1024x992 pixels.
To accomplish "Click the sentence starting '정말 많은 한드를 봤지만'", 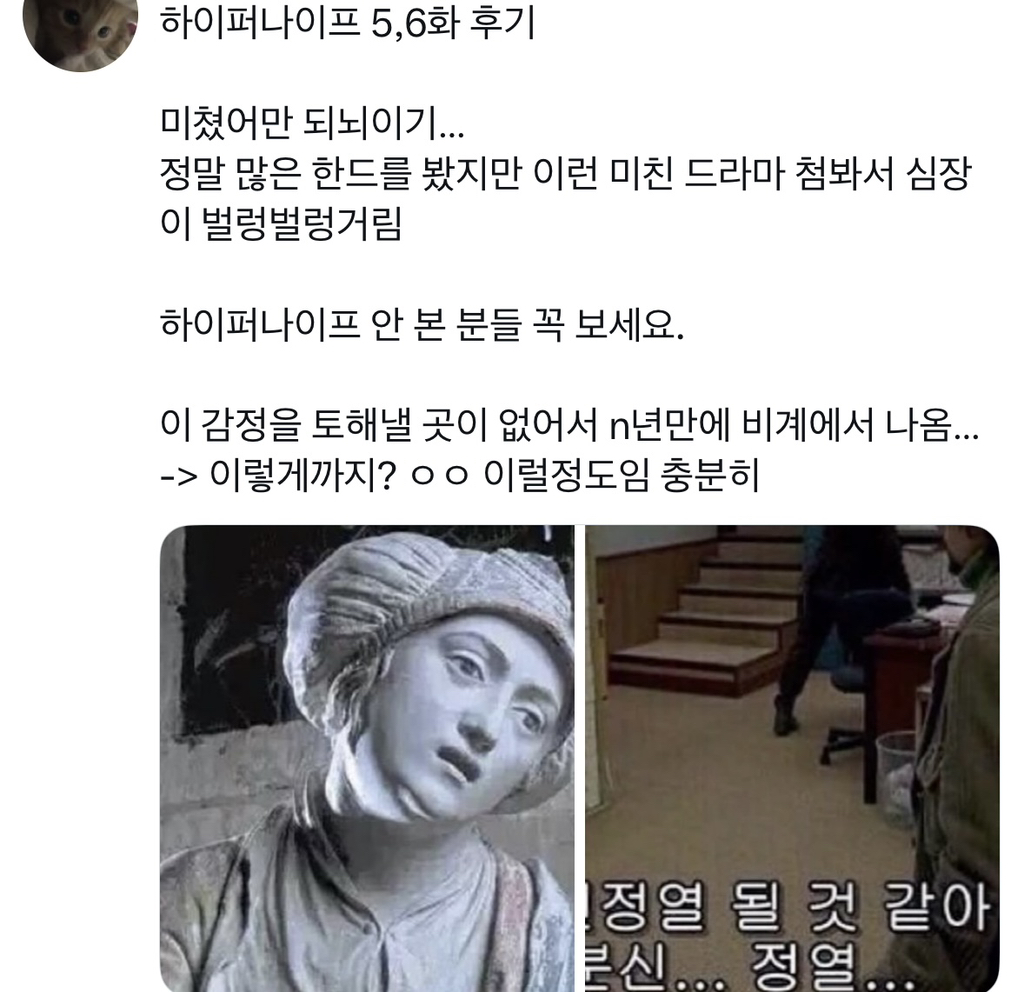I will pyautogui.click(x=566, y=174).
